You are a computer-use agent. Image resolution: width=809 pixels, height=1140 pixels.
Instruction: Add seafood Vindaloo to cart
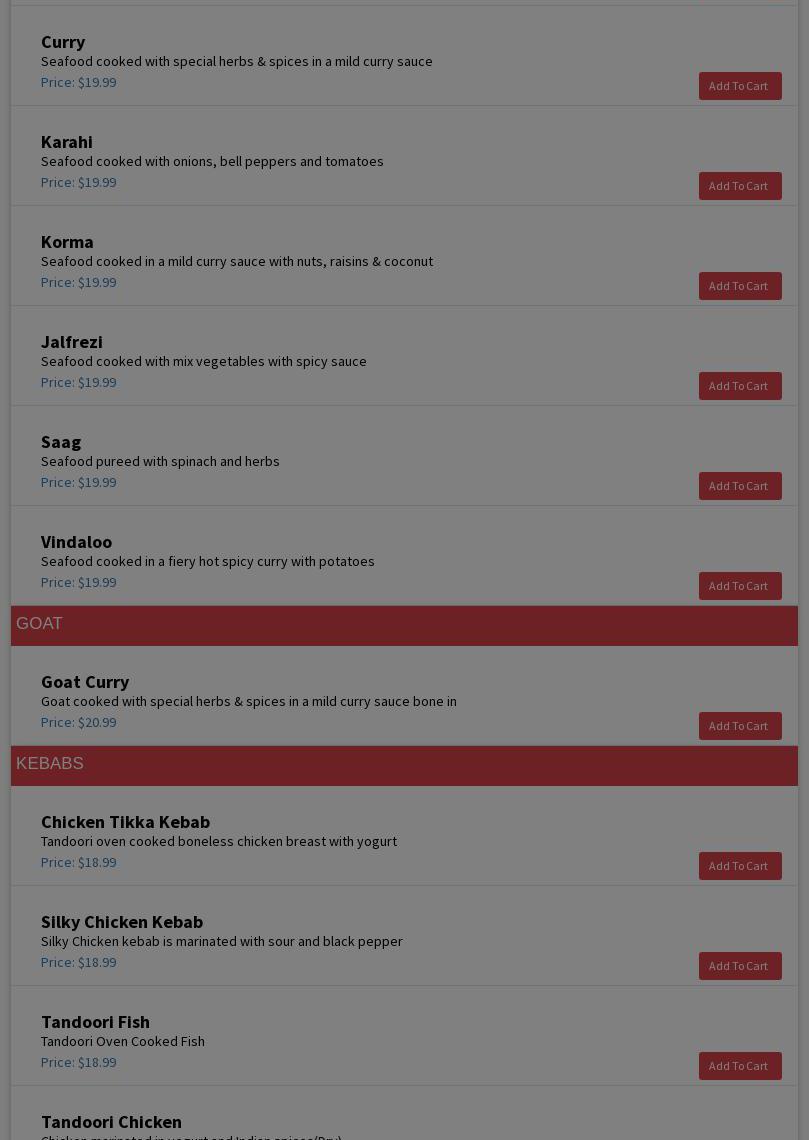point(739,586)
